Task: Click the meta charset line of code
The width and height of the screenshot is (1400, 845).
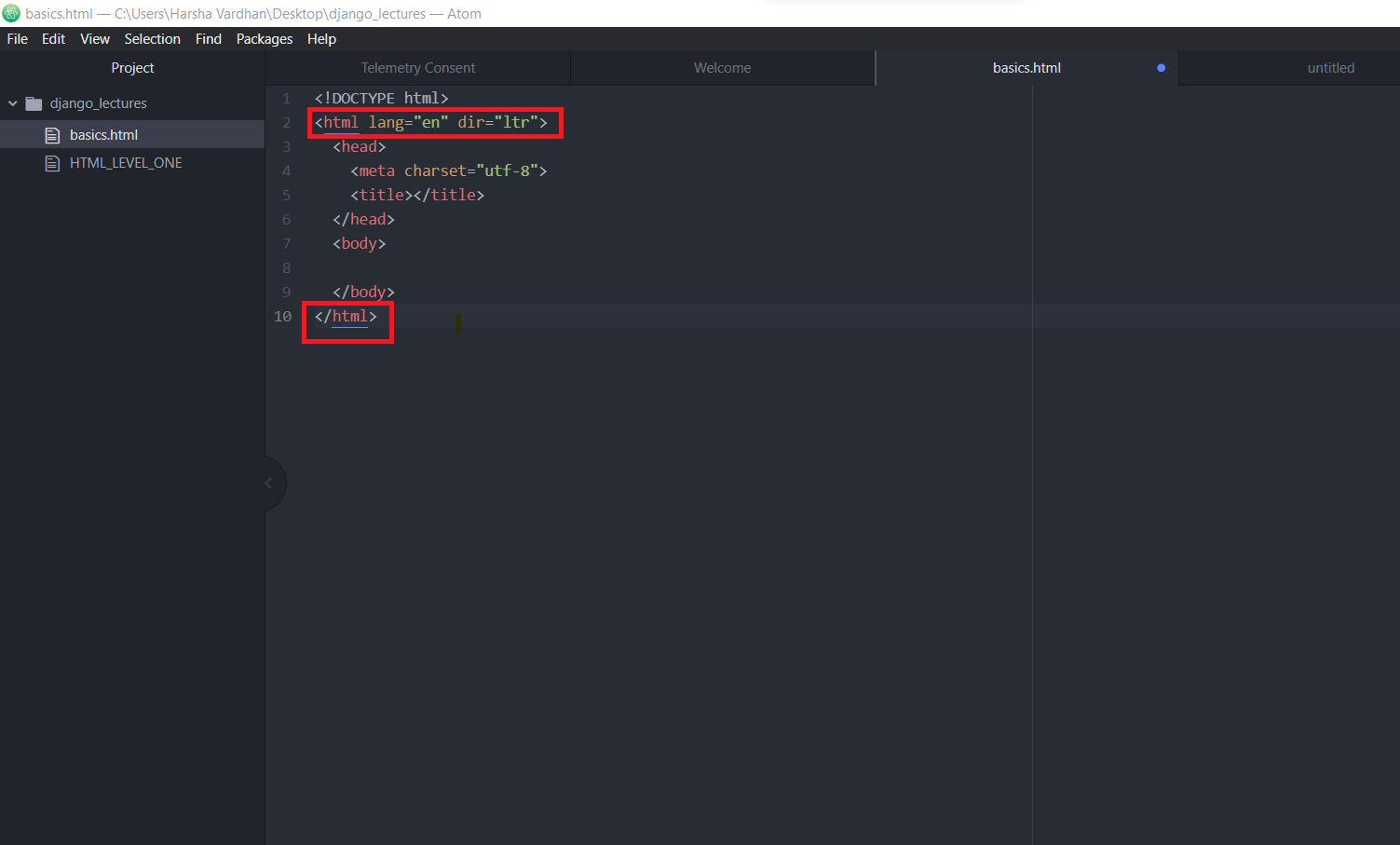Action: (x=448, y=171)
